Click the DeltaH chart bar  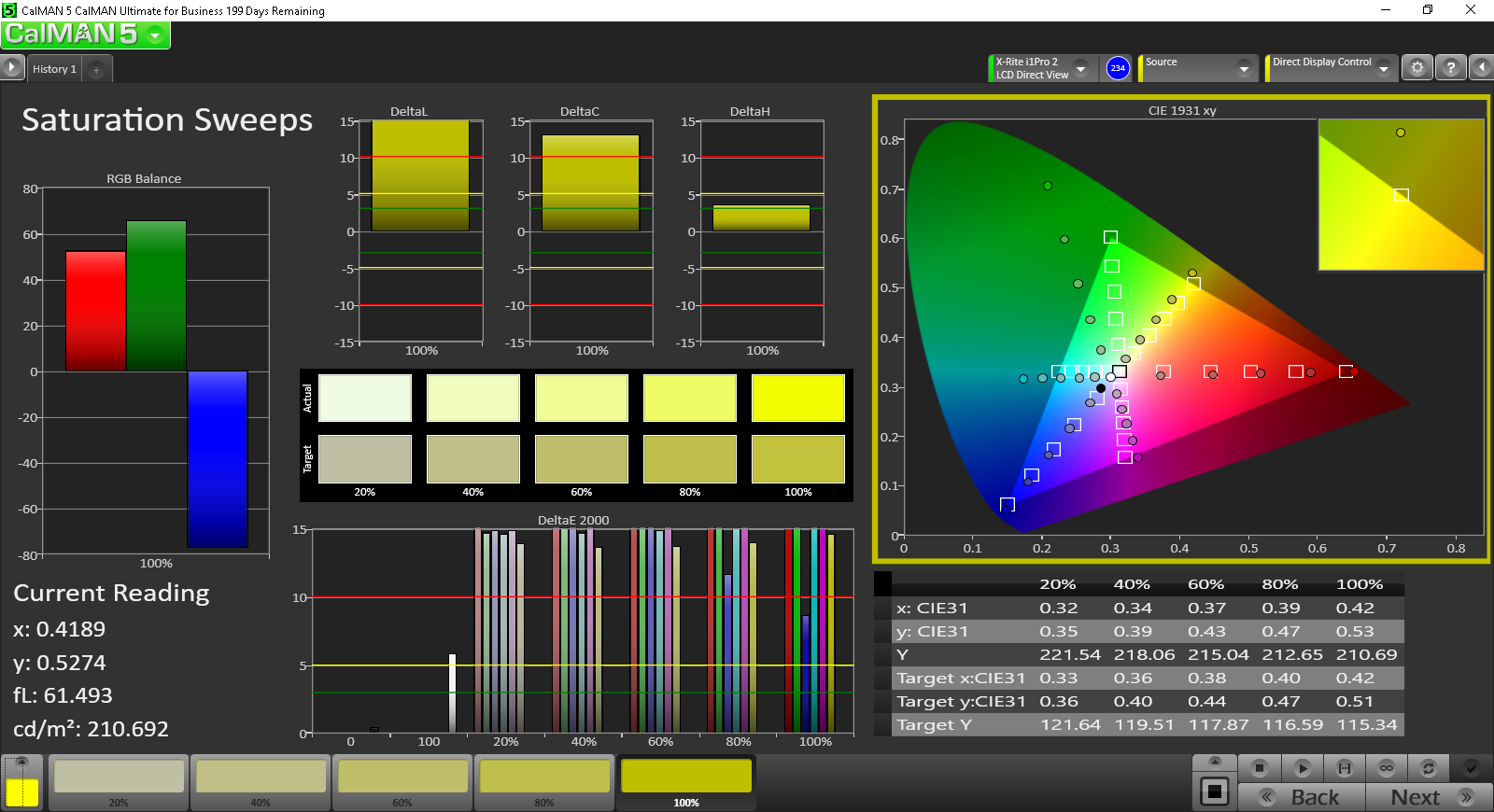761,217
